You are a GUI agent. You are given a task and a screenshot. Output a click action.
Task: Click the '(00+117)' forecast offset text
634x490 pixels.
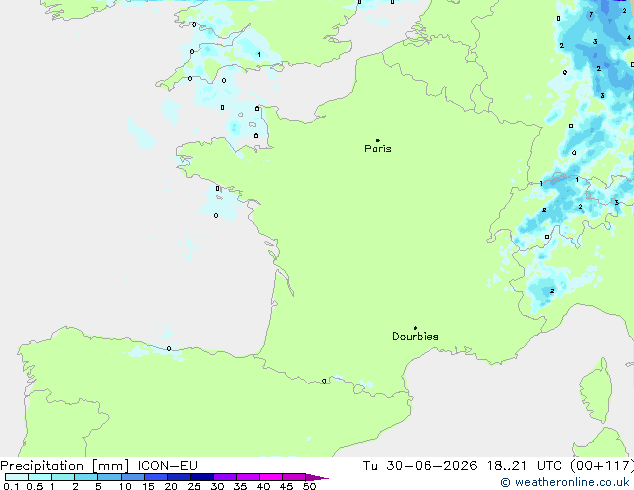coord(602,466)
